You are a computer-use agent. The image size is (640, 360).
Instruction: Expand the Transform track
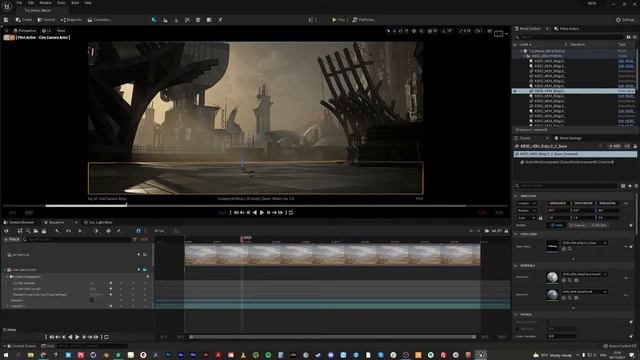point(7,306)
